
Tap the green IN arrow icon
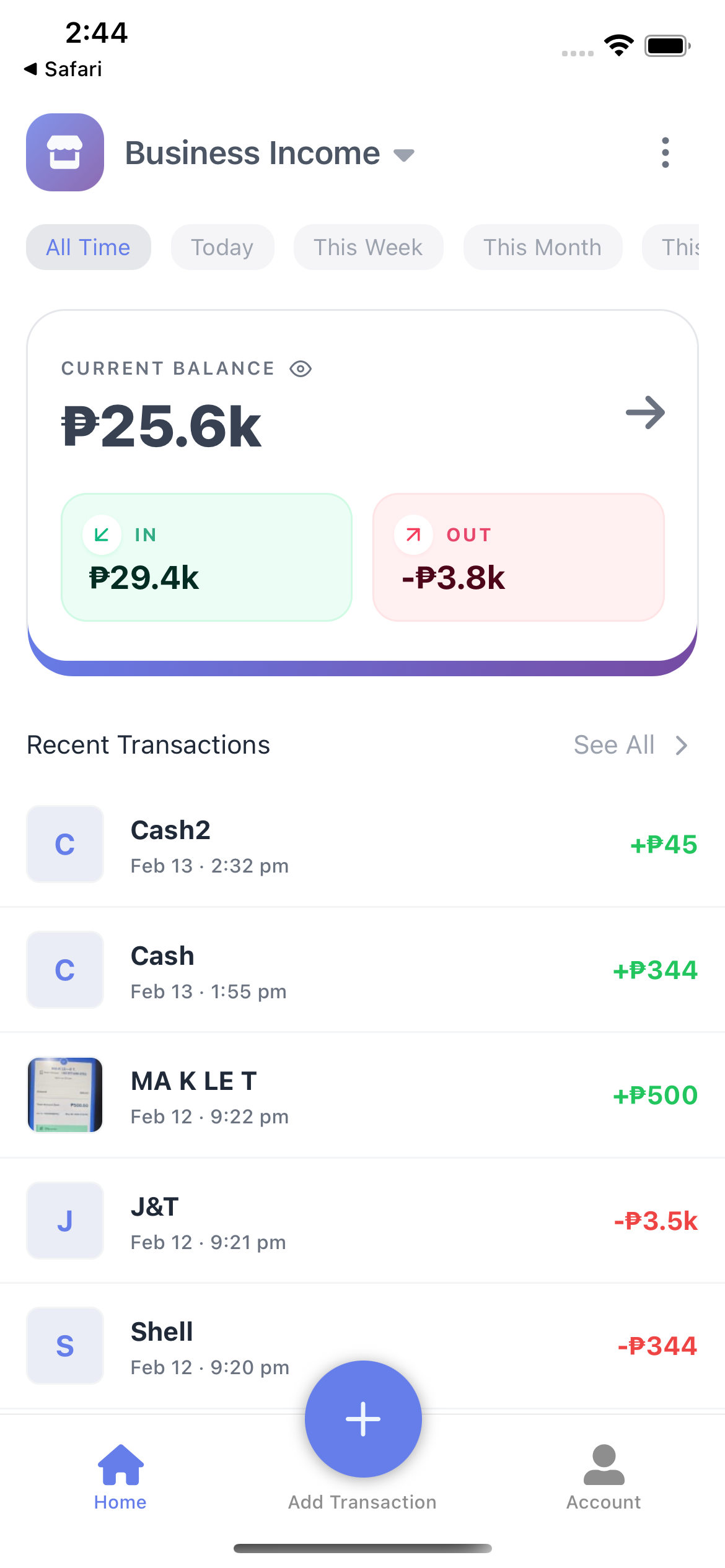pos(102,534)
